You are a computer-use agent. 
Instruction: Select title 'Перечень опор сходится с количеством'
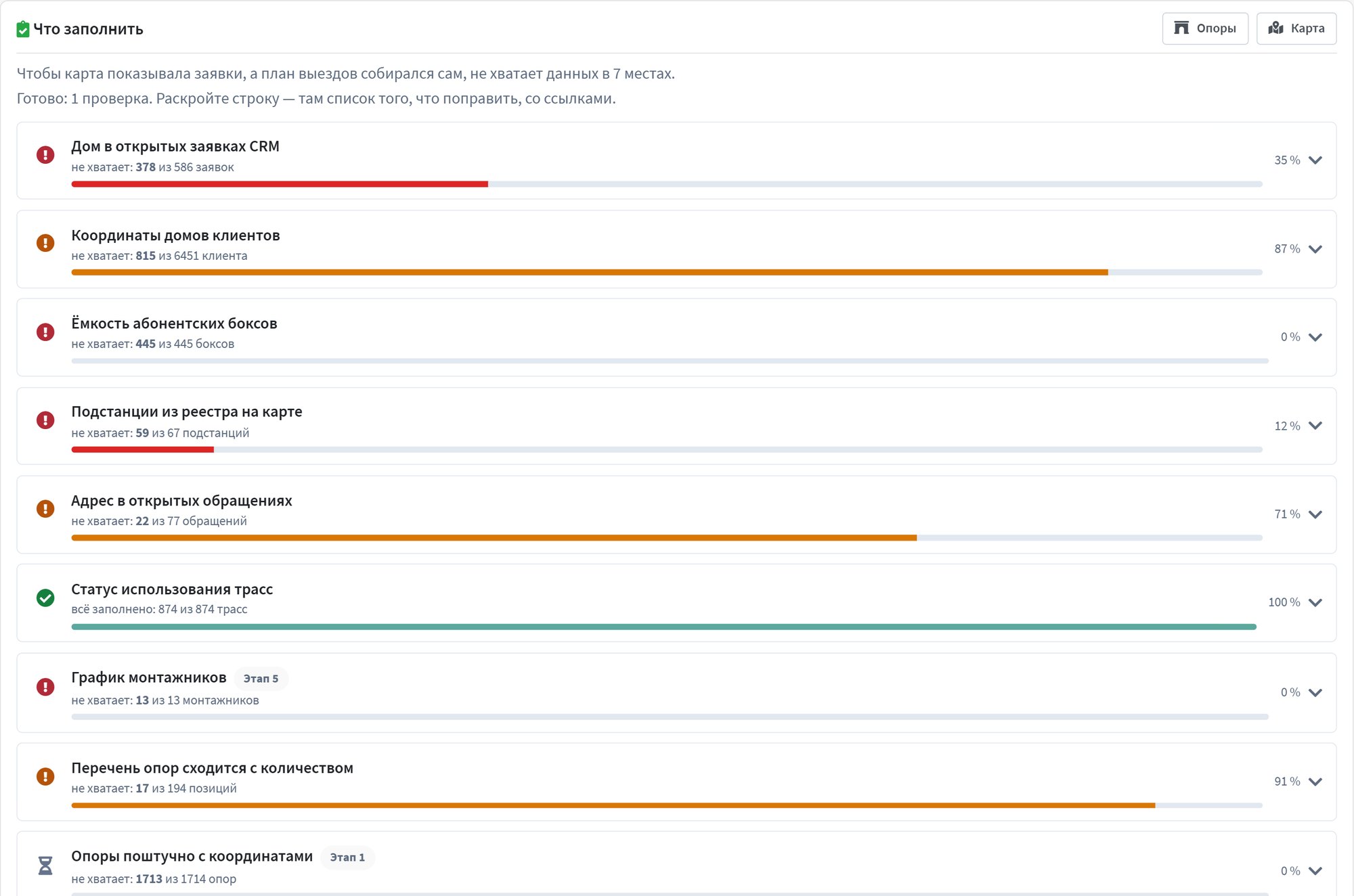pyautogui.click(x=212, y=768)
